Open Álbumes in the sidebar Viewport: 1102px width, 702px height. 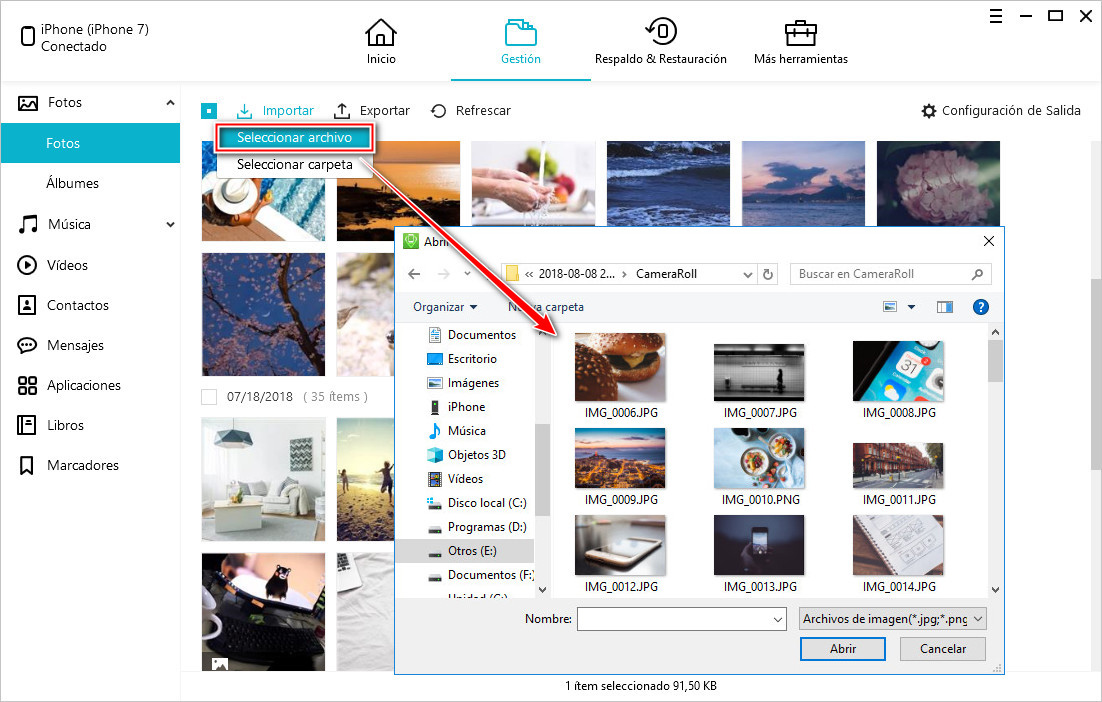[x=72, y=183]
